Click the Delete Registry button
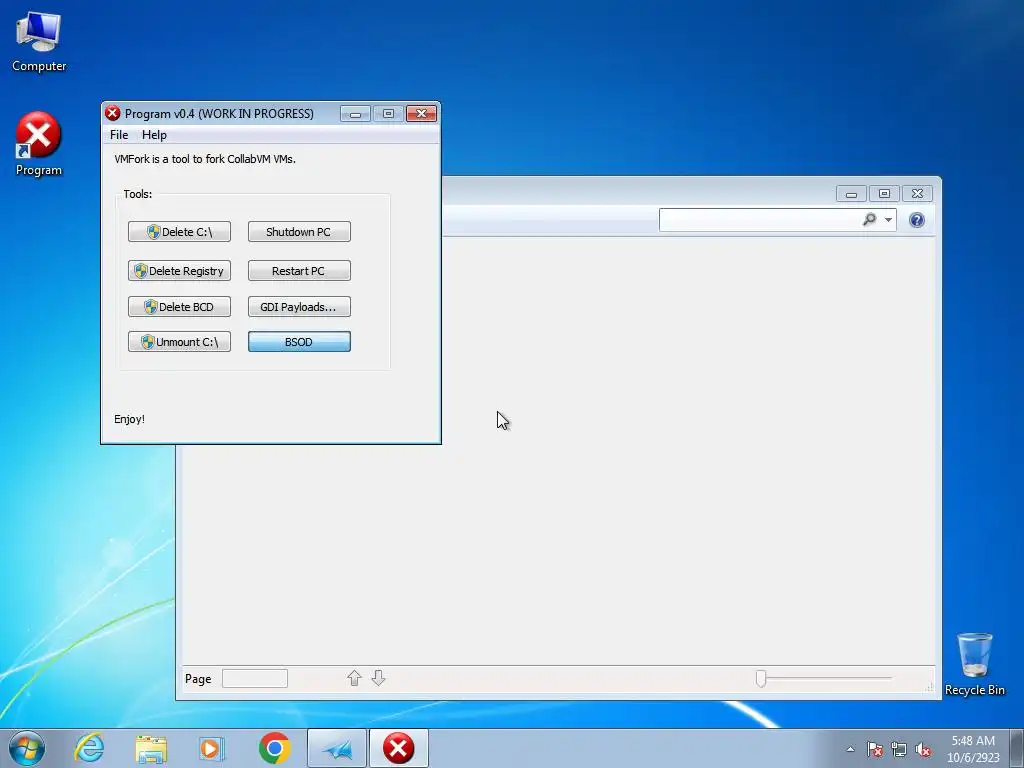Screen dimensions: 1024x768 [x=180, y=271]
